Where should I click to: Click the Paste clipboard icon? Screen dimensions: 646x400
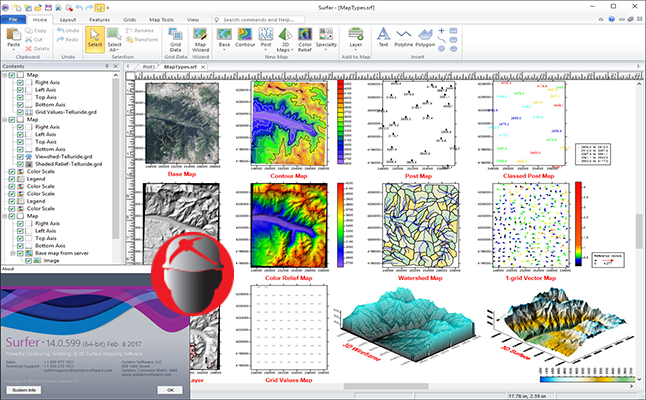click(14, 34)
